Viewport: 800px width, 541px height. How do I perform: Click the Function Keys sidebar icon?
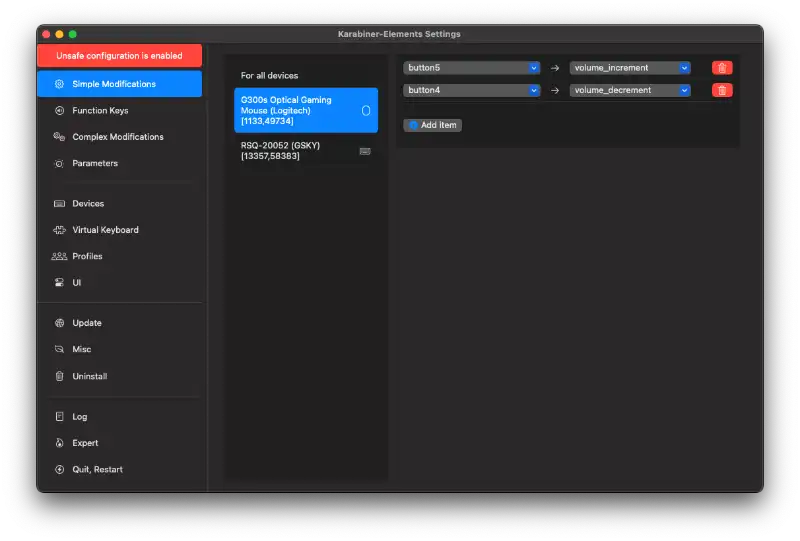click(x=59, y=110)
